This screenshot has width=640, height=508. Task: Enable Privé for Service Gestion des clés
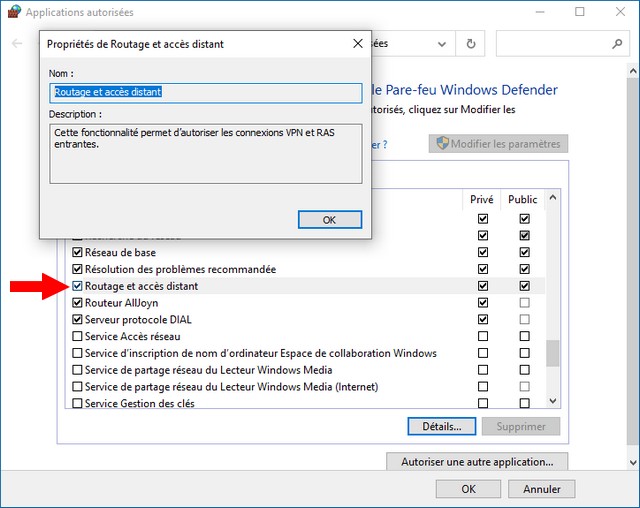coord(483,403)
